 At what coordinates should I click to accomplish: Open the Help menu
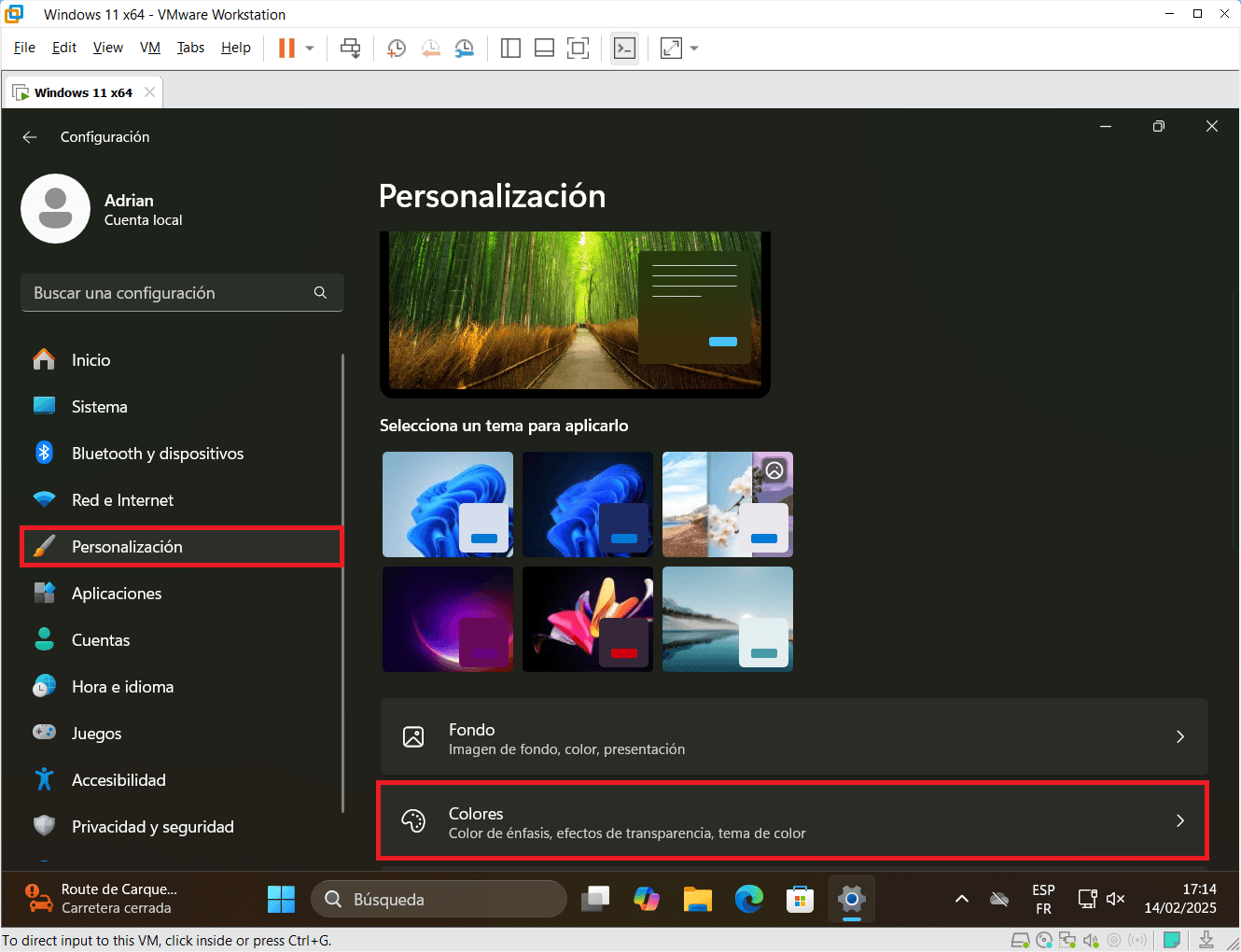point(236,48)
